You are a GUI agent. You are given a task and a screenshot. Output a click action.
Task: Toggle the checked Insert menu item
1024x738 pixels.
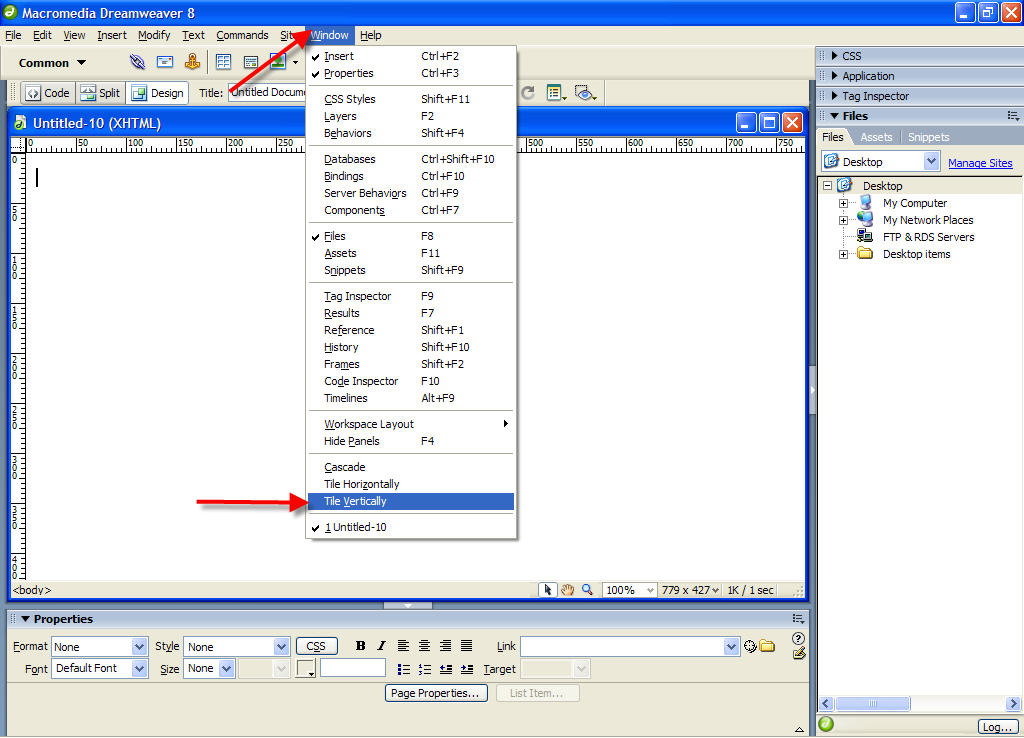coord(411,56)
